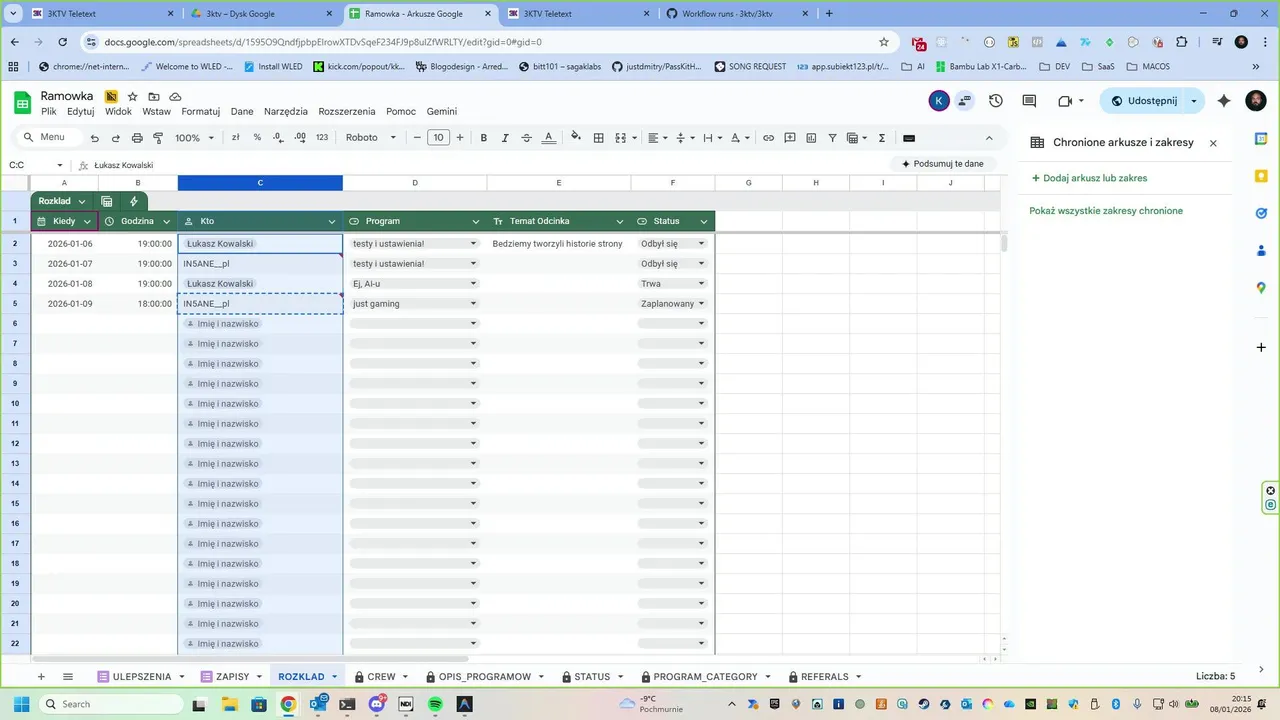
Task: Open the Program dropdown in row 5
Action: point(473,304)
